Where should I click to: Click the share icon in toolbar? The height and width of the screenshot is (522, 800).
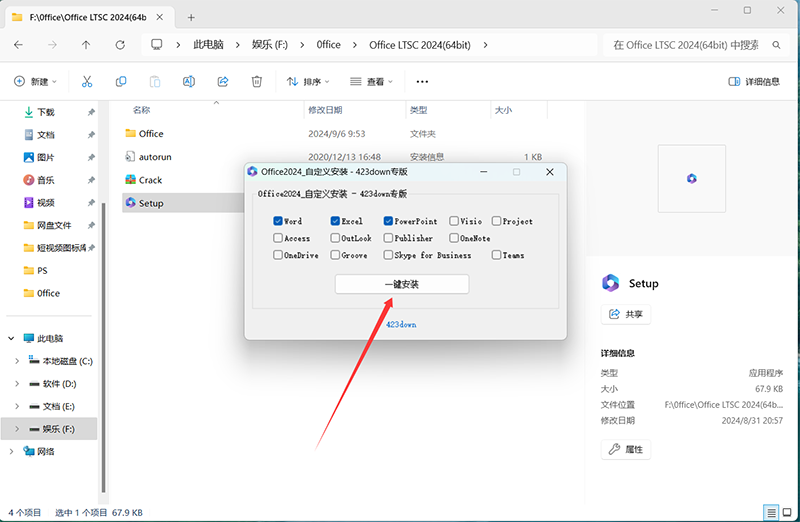[223, 81]
